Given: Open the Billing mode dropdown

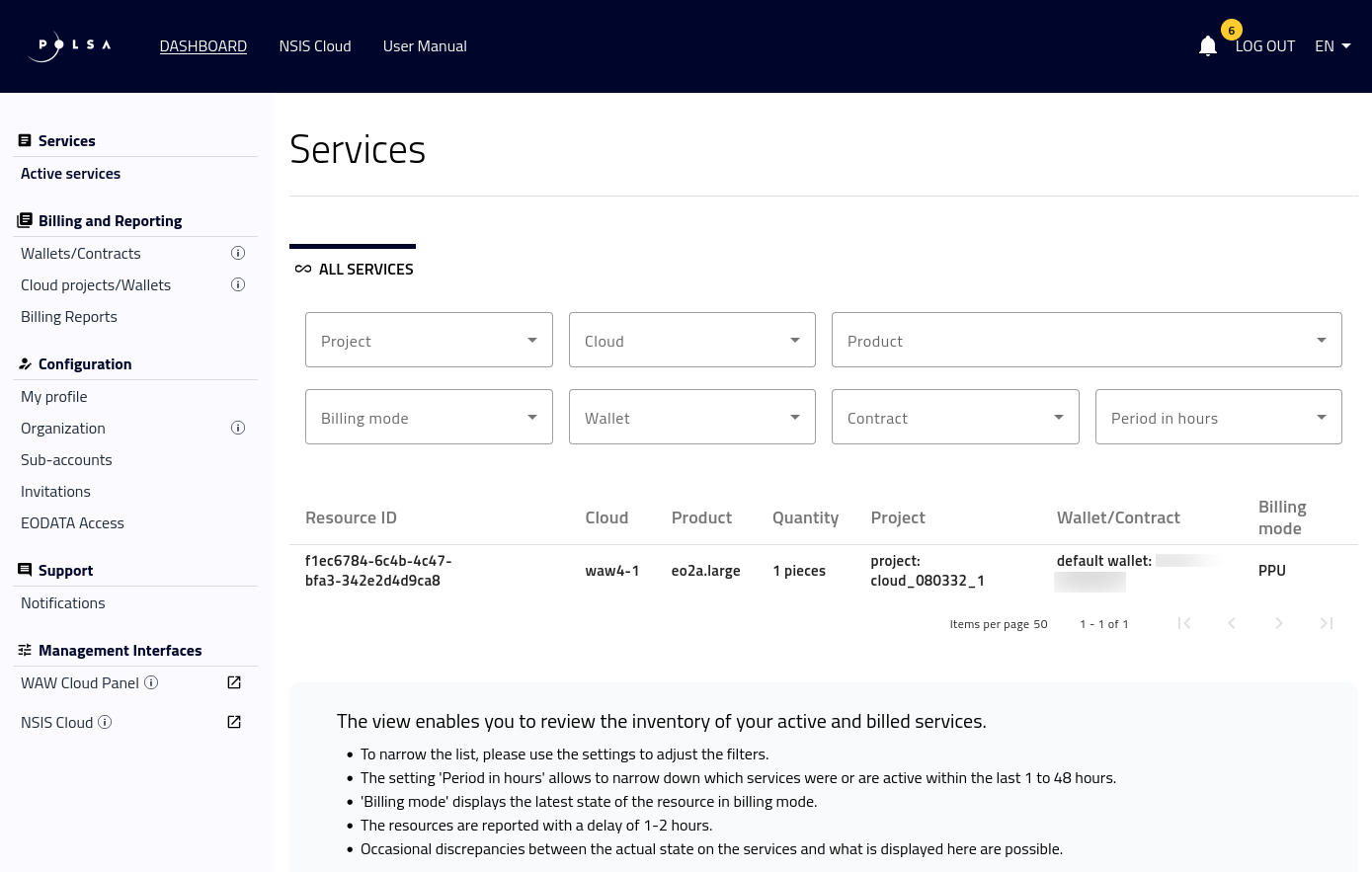Looking at the screenshot, I should coord(429,417).
